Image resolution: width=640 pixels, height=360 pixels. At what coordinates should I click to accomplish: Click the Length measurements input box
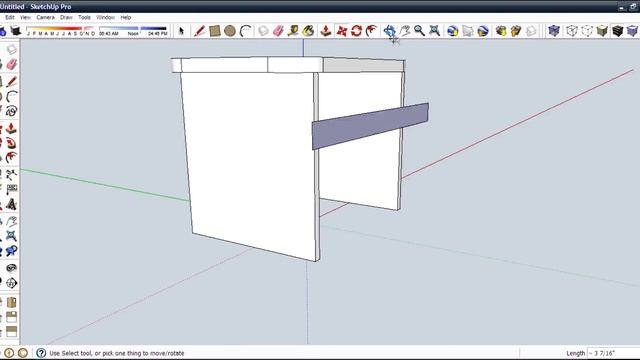click(x=613, y=353)
